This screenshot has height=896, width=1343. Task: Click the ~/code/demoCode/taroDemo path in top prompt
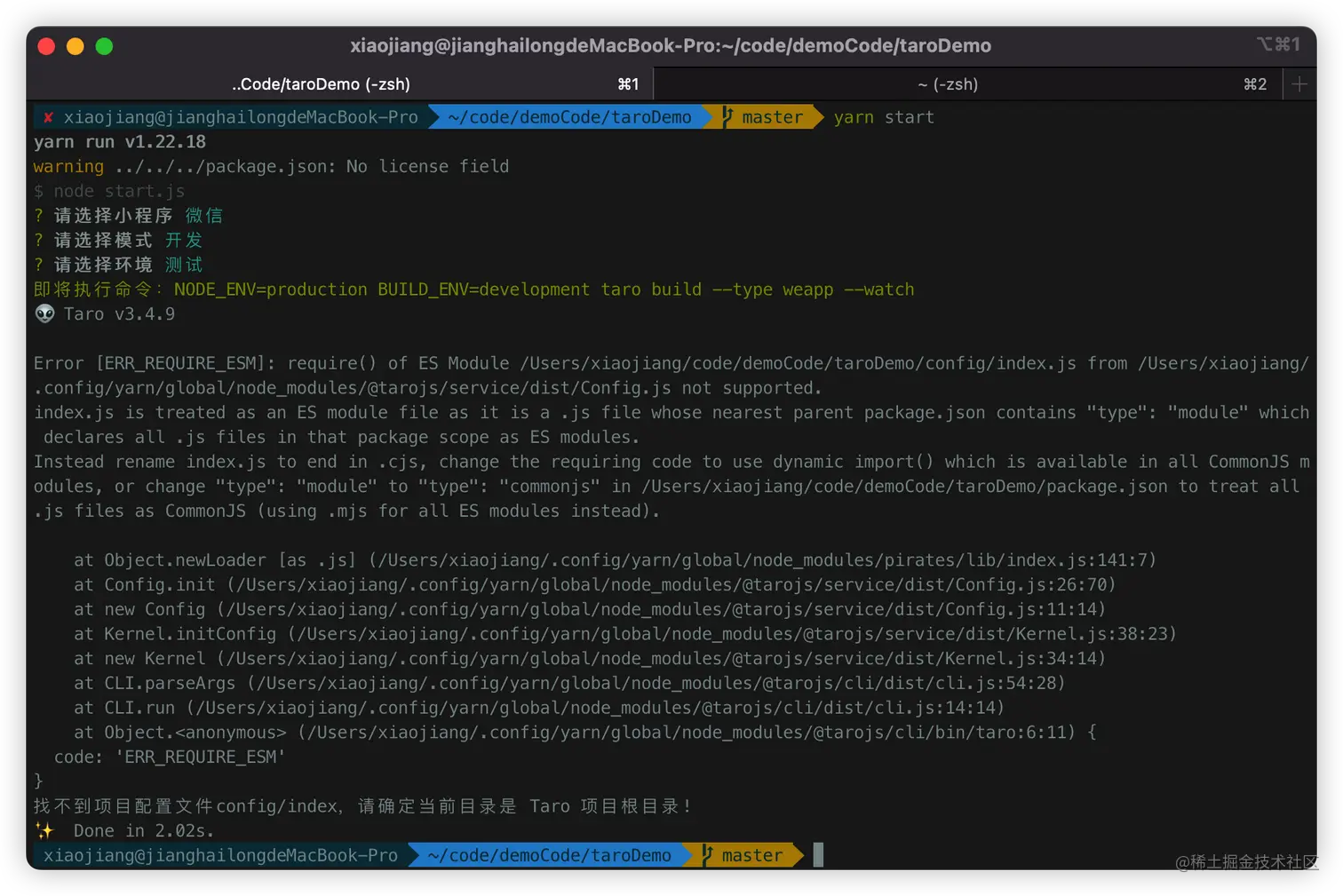tap(569, 117)
